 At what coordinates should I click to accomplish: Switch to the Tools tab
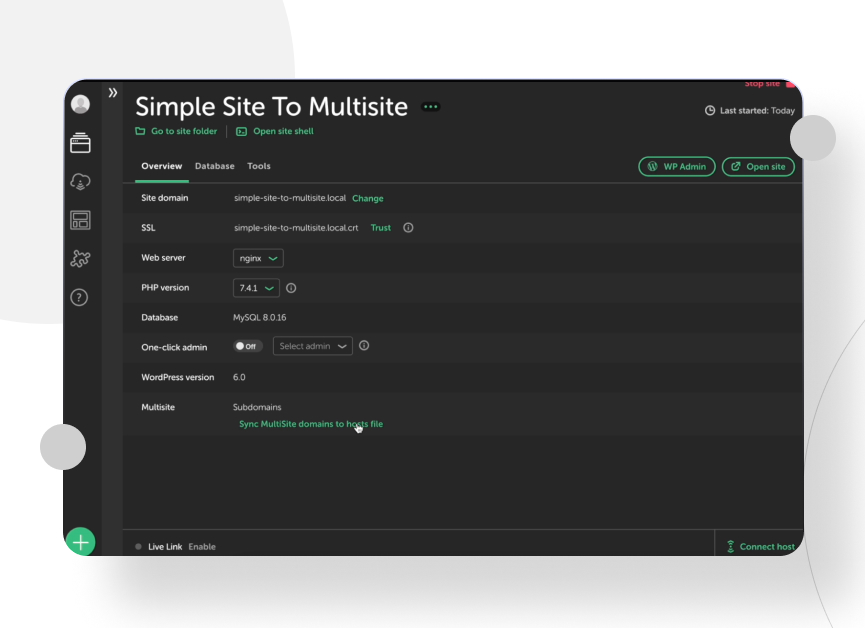[x=259, y=166]
